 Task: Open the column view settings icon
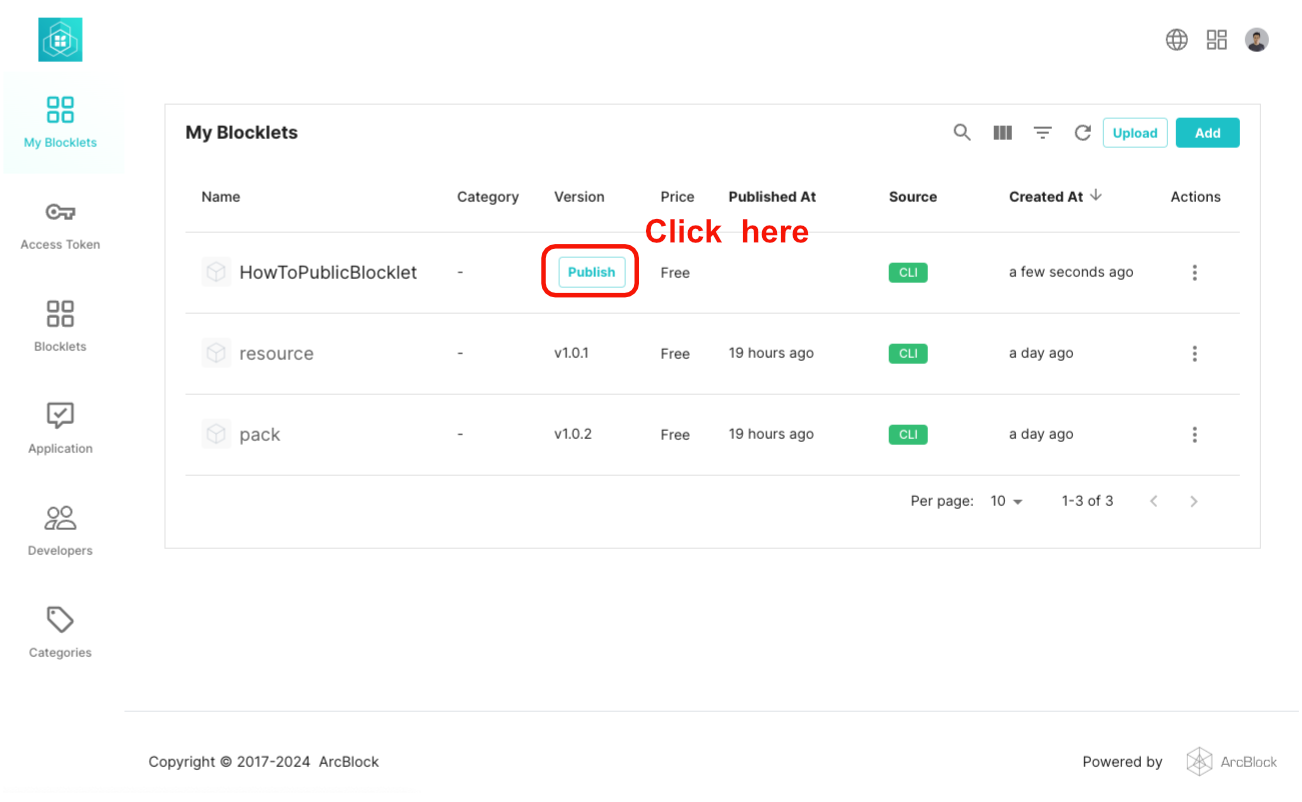point(1002,133)
